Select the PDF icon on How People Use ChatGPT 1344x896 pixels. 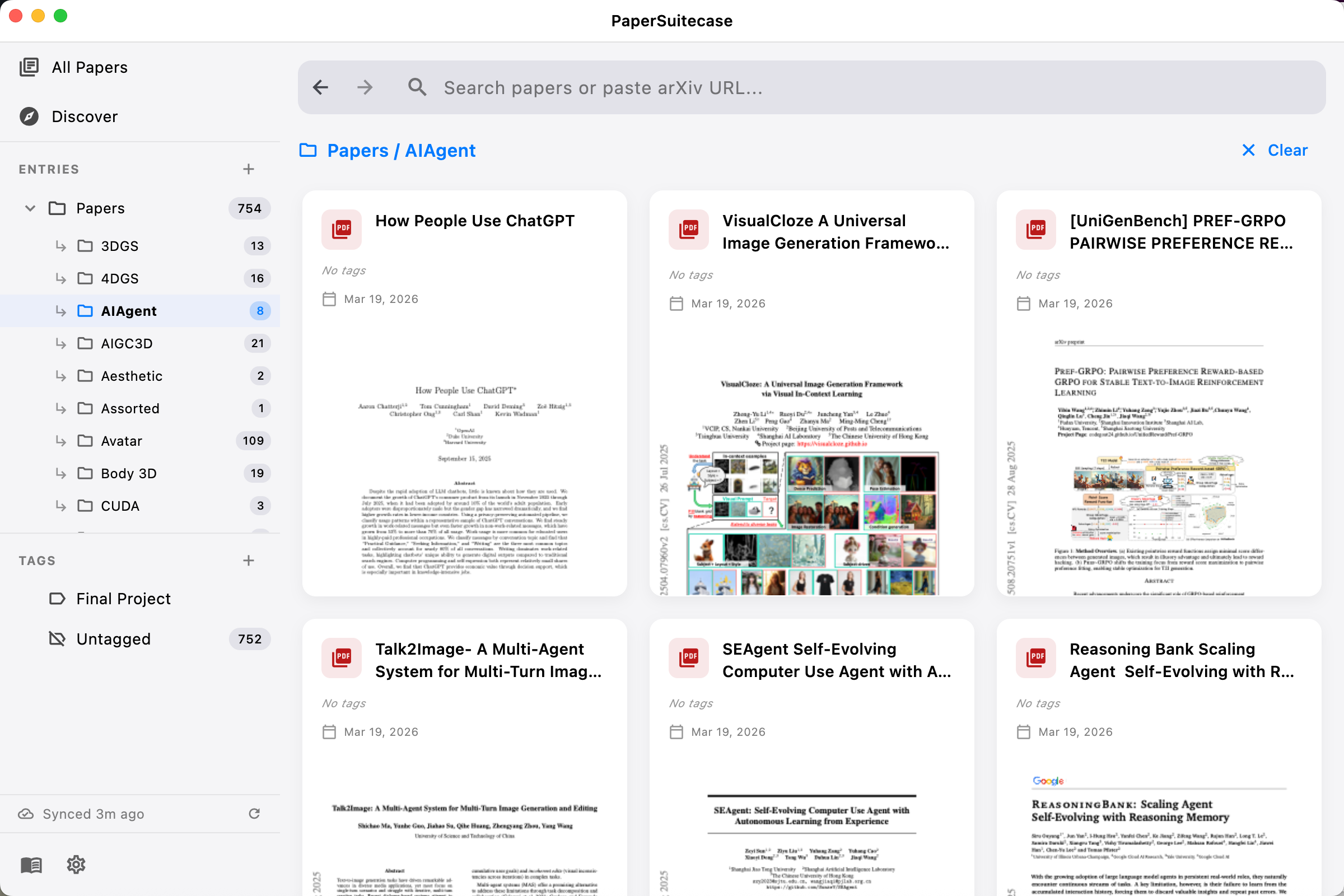pos(341,230)
